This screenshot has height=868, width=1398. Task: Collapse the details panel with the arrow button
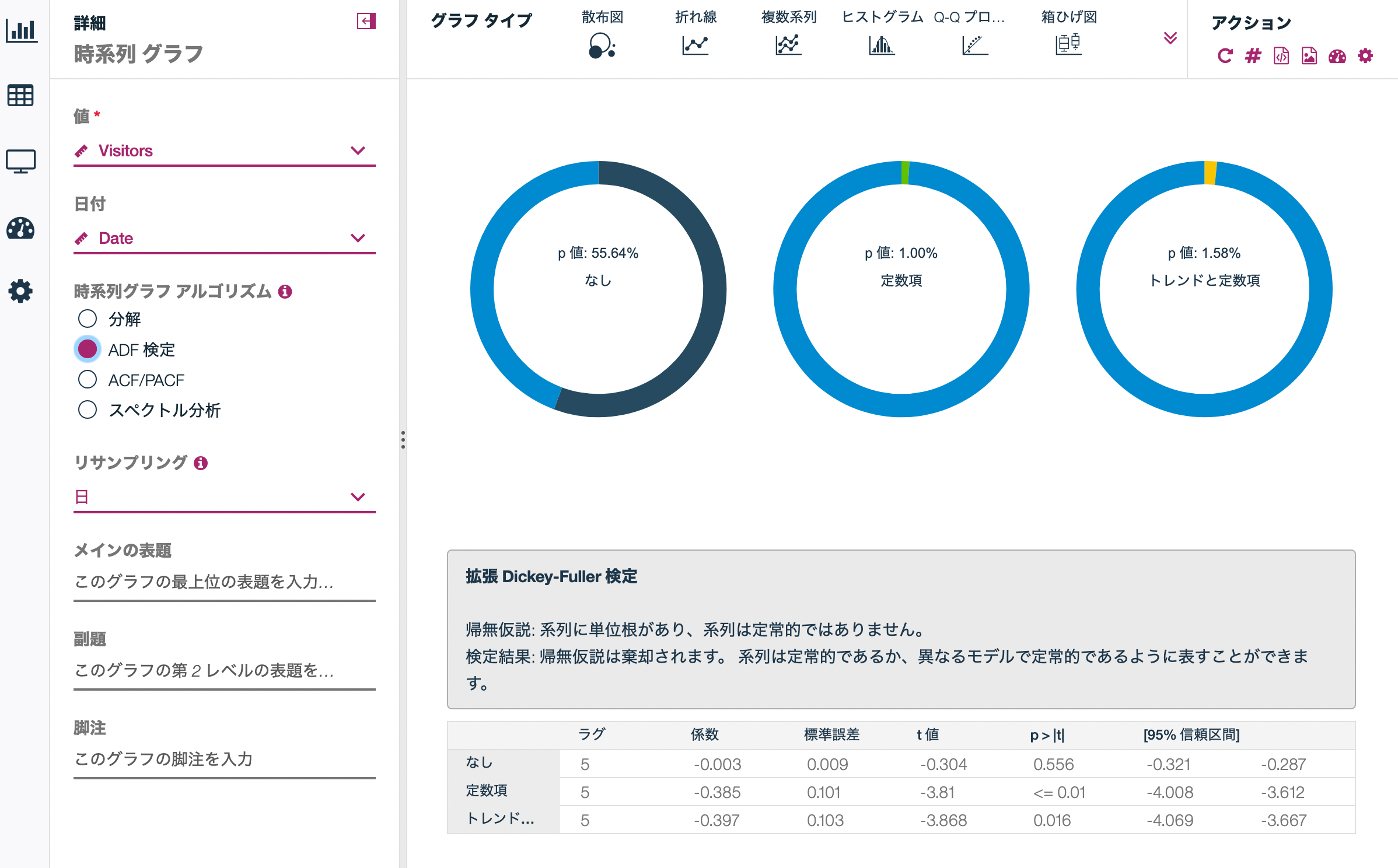[366, 20]
